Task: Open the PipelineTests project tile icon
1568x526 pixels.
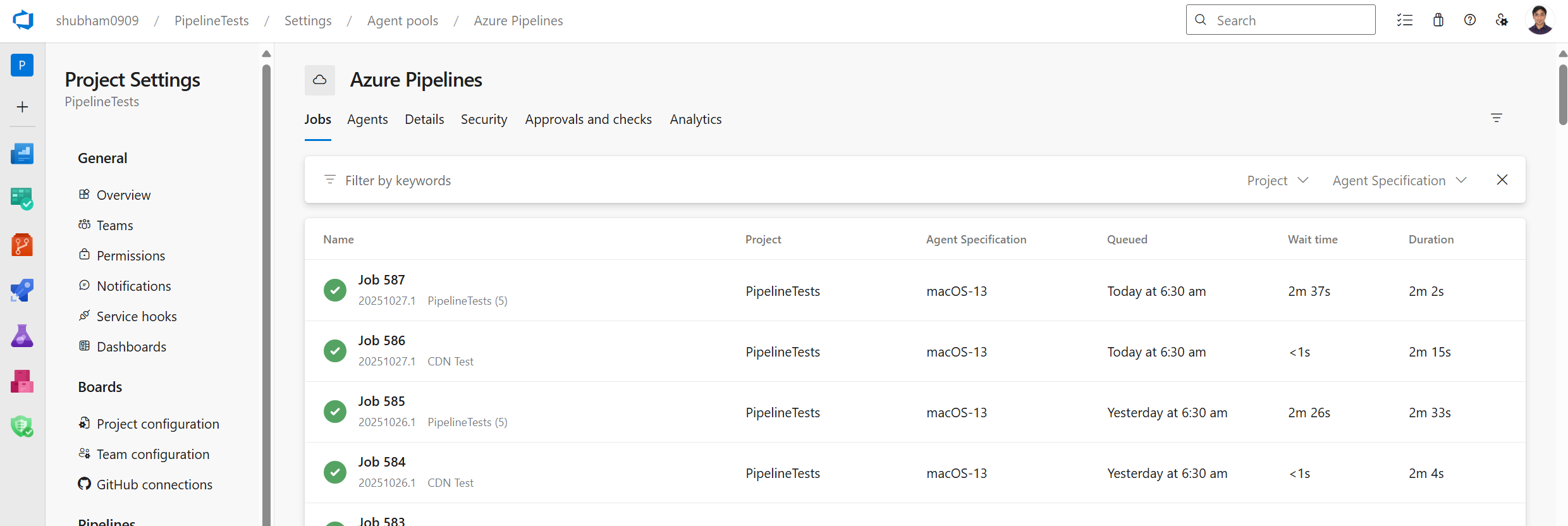Action: (x=22, y=65)
